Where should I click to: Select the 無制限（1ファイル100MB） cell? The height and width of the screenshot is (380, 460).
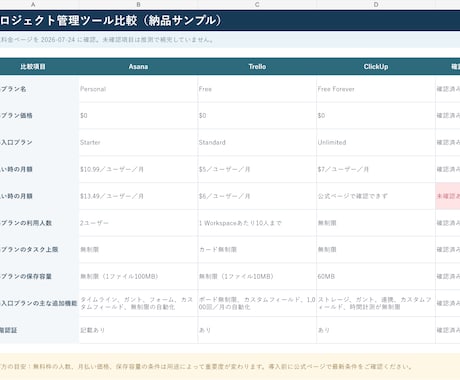pos(138,276)
